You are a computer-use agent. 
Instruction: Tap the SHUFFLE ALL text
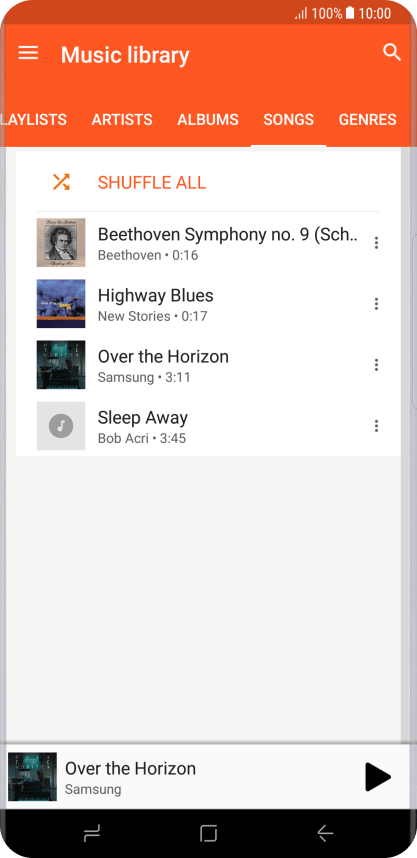(x=152, y=182)
